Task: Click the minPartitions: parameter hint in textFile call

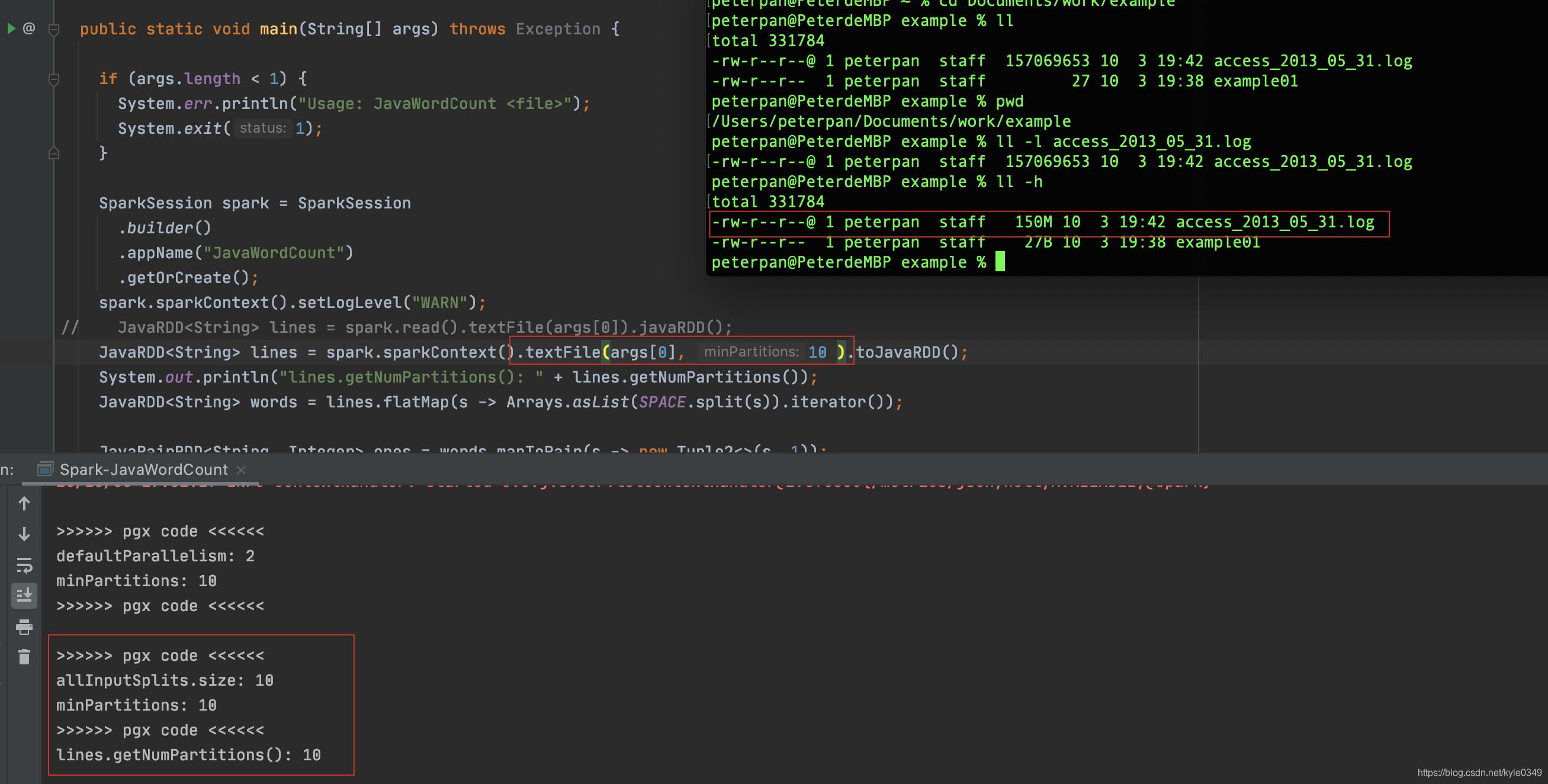Action: coord(750,352)
